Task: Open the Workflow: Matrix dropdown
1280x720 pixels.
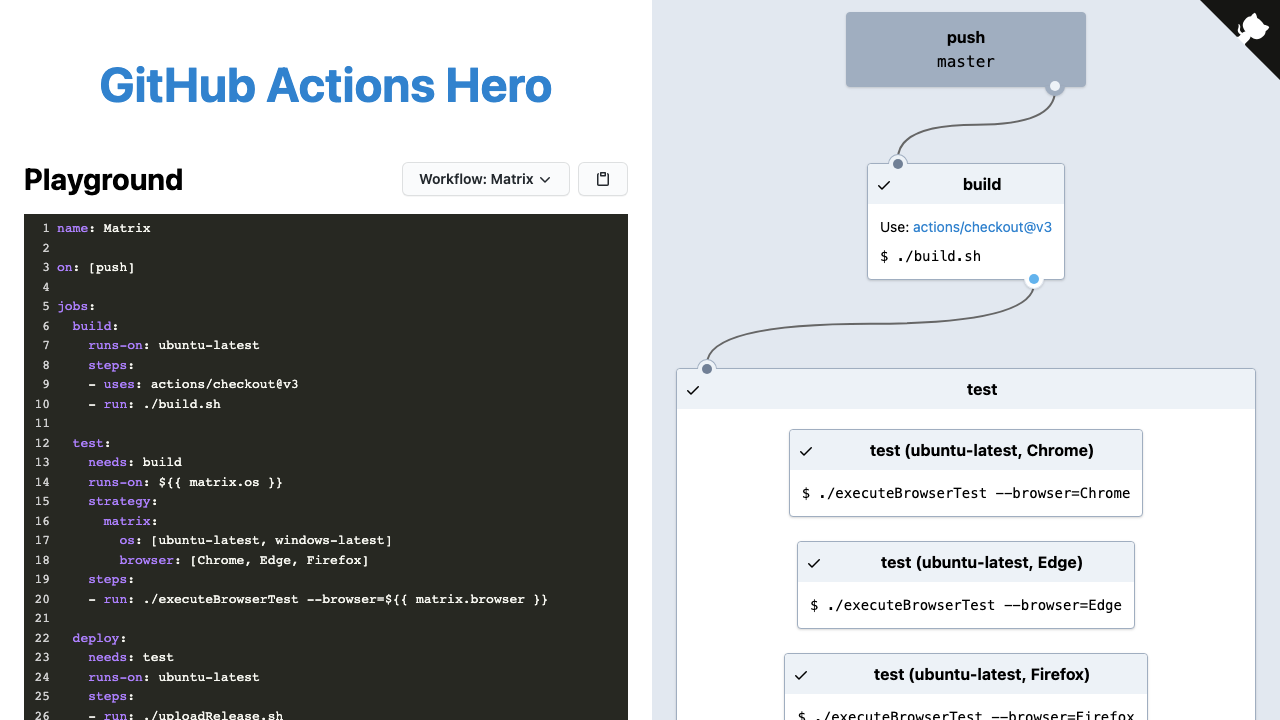Action: click(x=485, y=179)
